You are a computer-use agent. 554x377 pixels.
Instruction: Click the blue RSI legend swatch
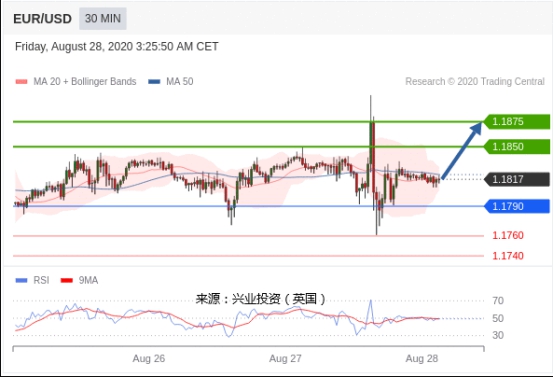21,281
